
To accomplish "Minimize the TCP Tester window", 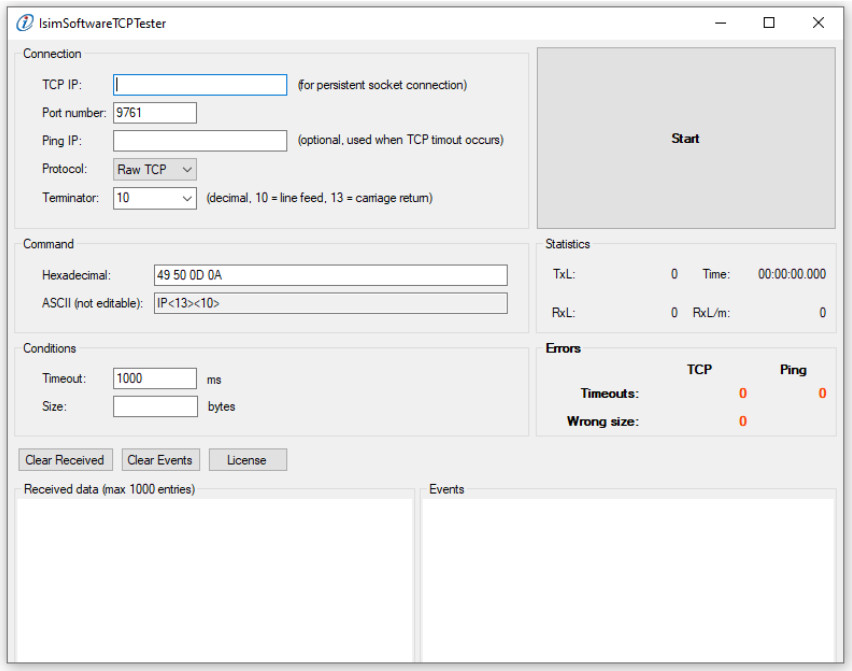I will (721, 23).
